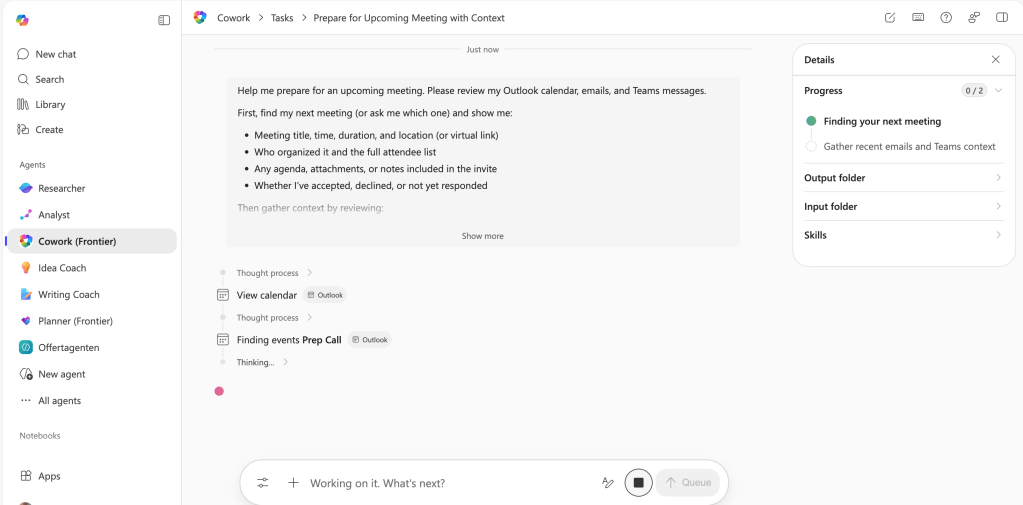1023x505 pixels.
Task: Close the Details panel
Action: click(x=996, y=60)
